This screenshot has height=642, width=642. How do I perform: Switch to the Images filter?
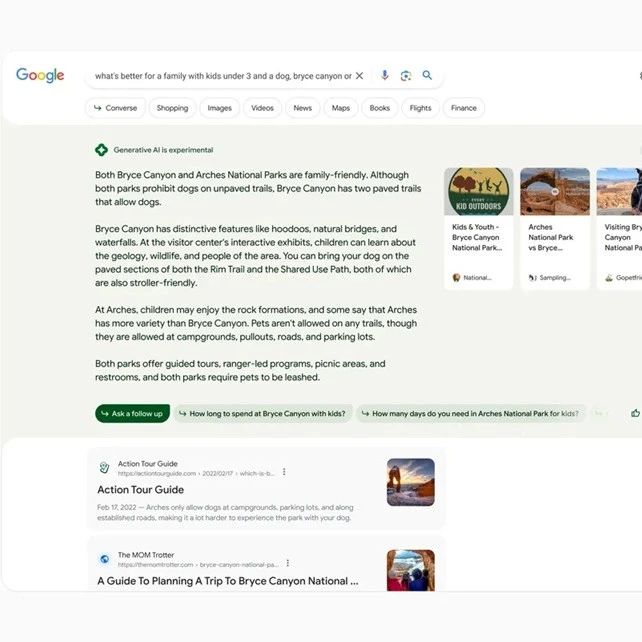point(219,108)
